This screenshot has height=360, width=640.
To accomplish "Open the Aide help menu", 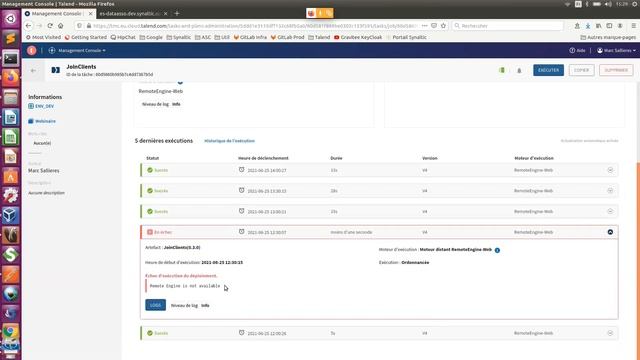I will pos(577,51).
